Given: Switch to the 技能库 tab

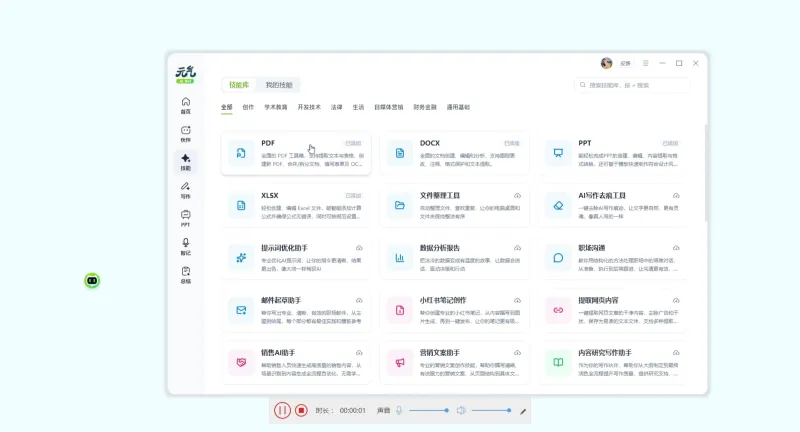Looking at the screenshot, I should pyautogui.click(x=239, y=85).
